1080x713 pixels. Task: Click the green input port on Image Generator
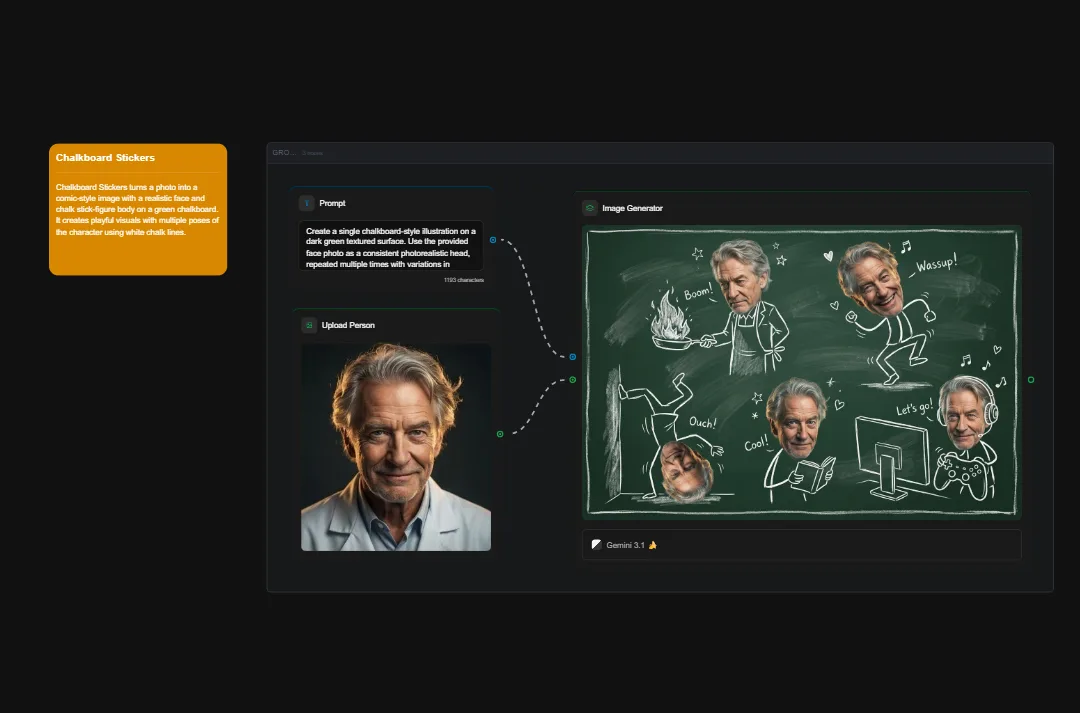coord(572,379)
